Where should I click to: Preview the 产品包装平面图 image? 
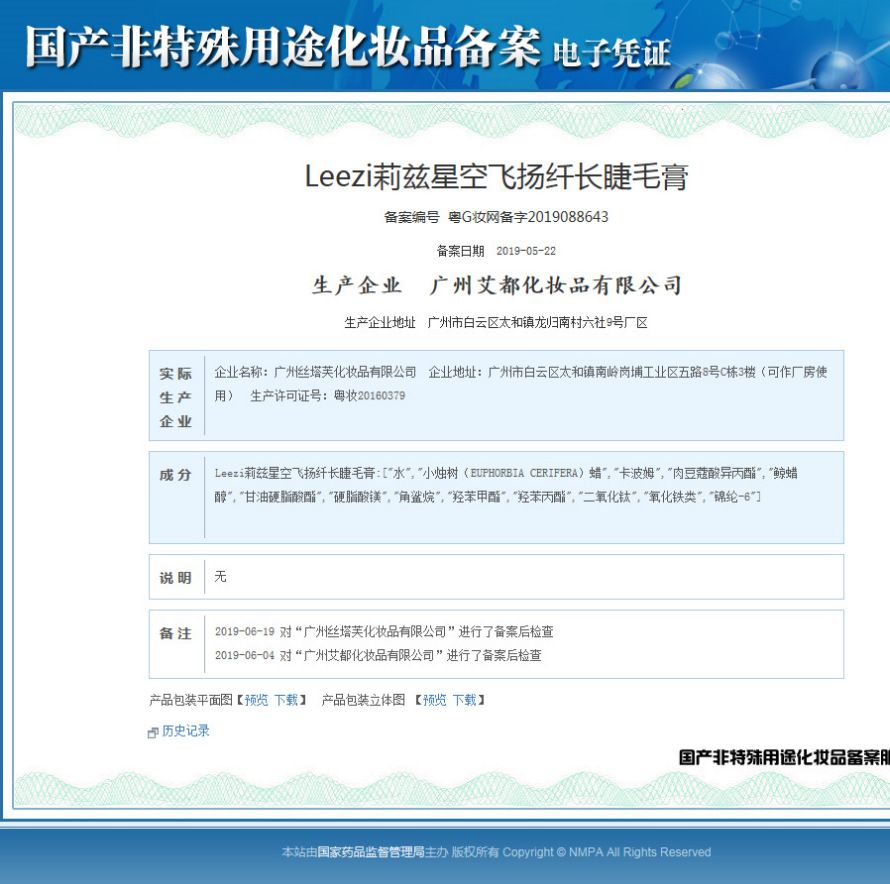(256, 700)
